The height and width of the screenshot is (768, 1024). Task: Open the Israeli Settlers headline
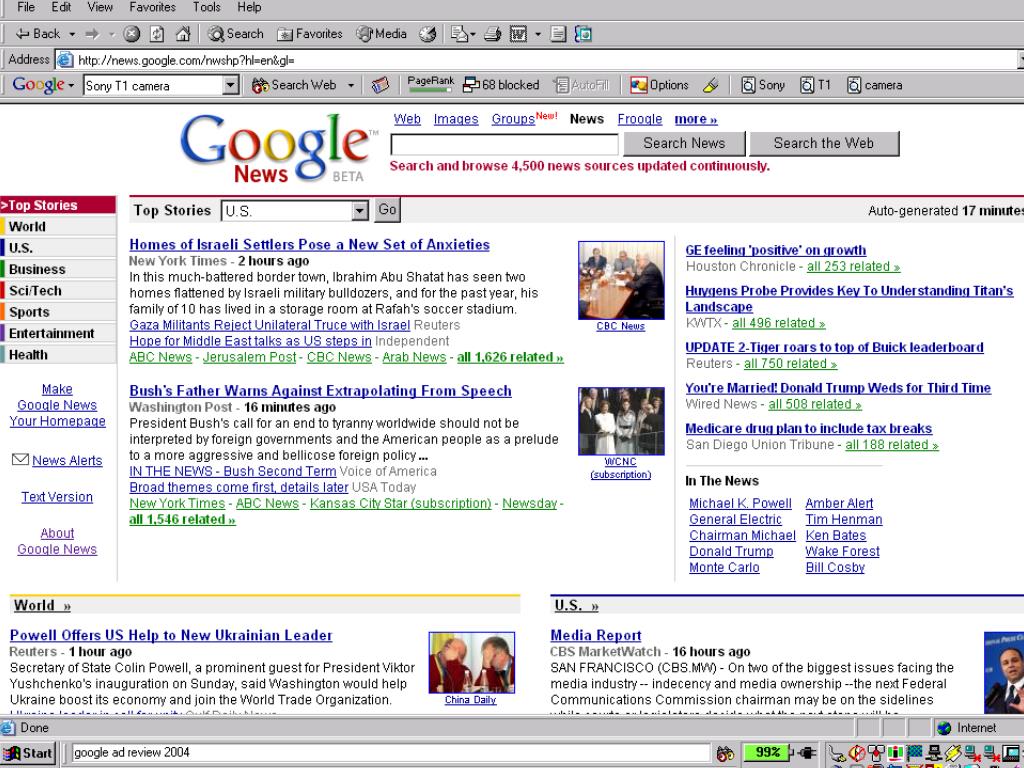(310, 244)
